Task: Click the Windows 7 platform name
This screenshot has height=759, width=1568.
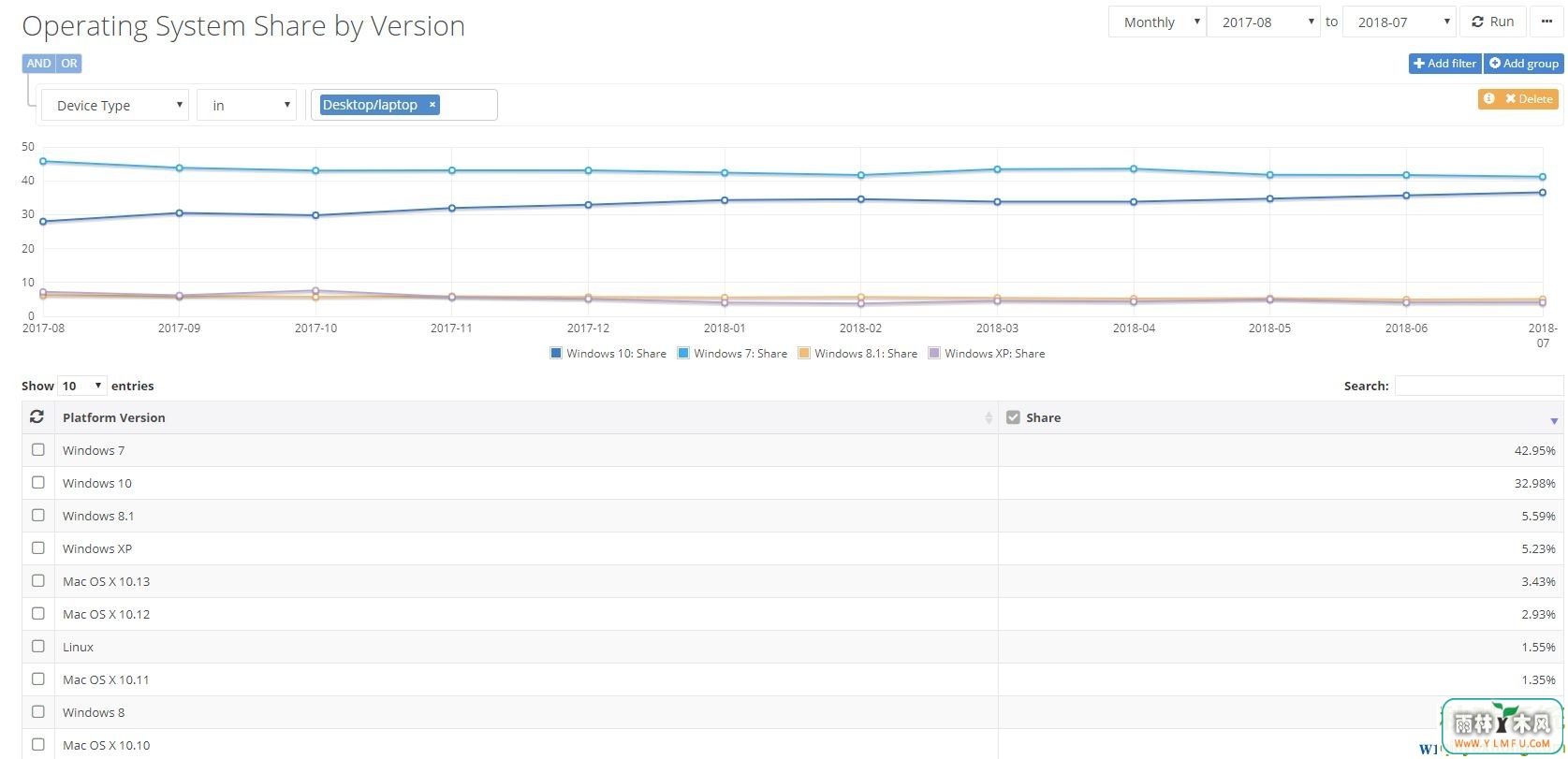Action: tap(94, 450)
